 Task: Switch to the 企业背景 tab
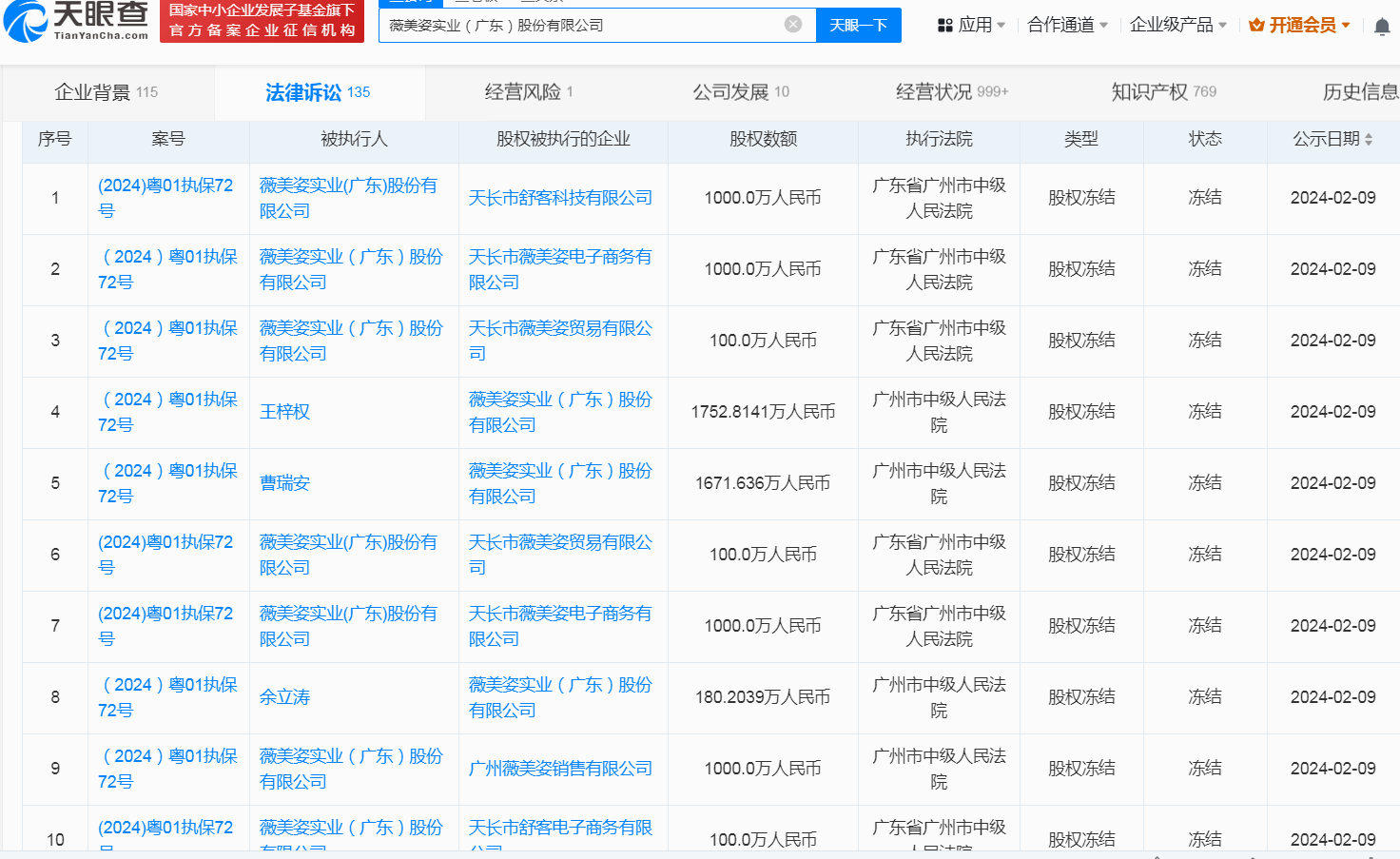coord(107,92)
